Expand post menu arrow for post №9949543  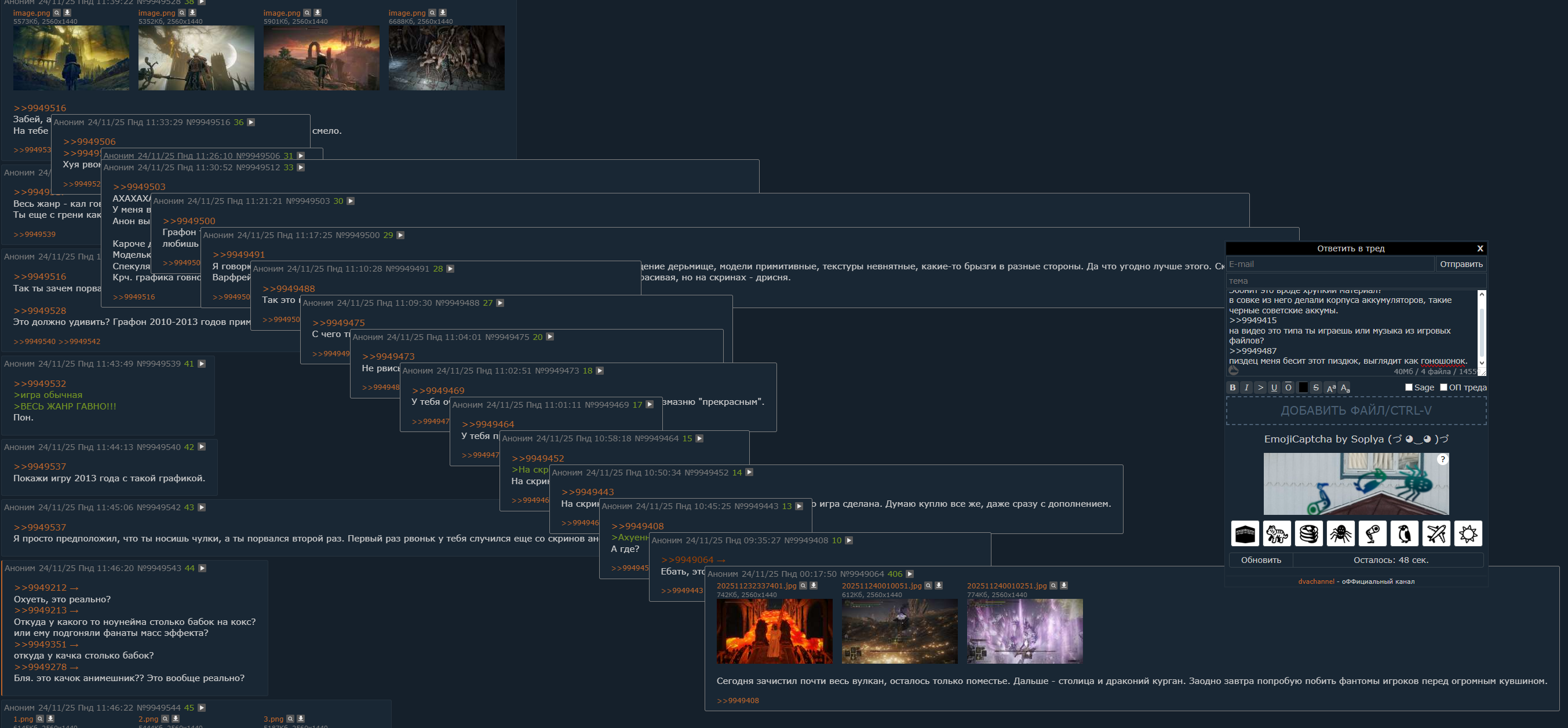(x=203, y=568)
